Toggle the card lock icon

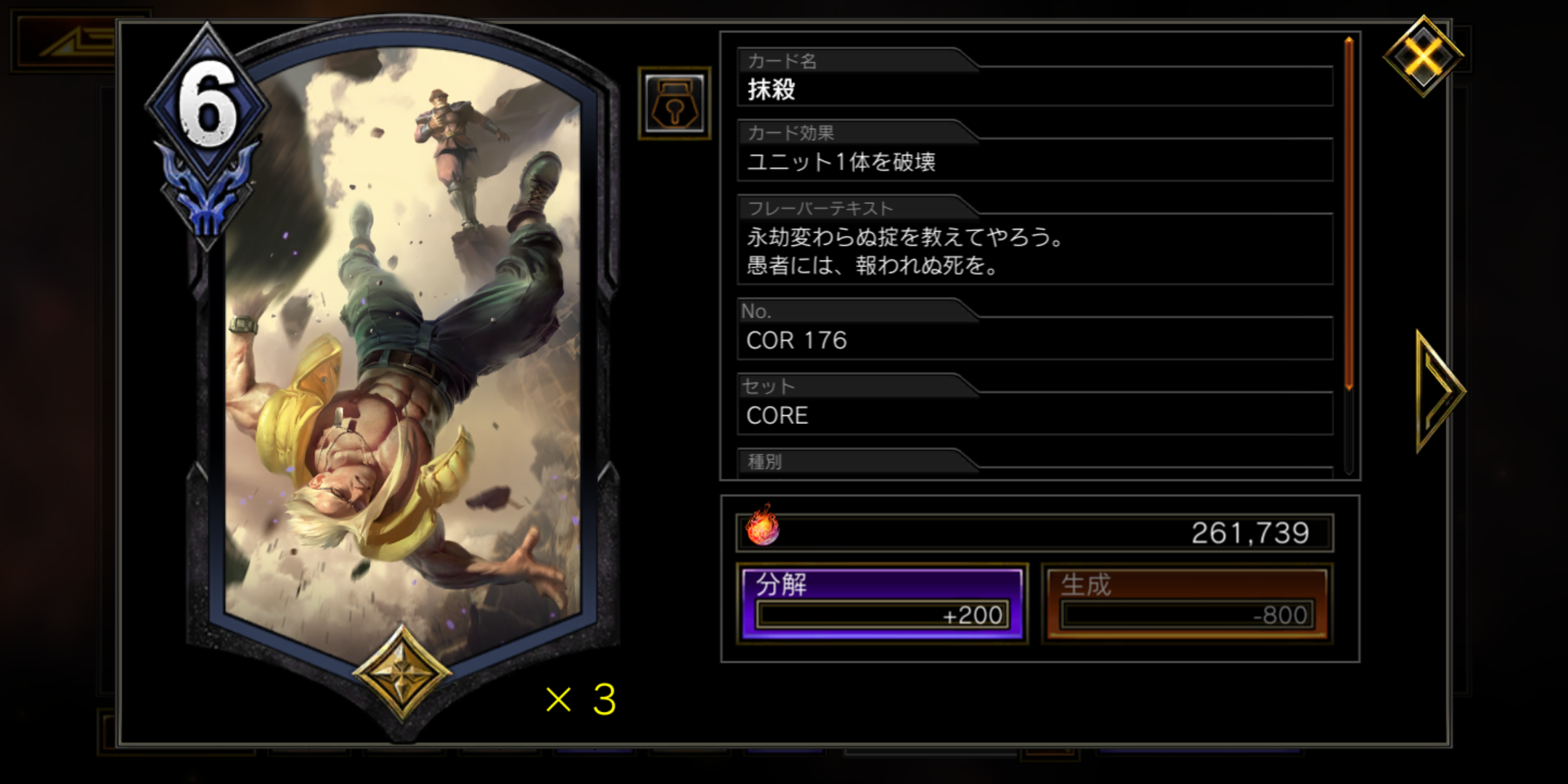pyautogui.click(x=674, y=104)
